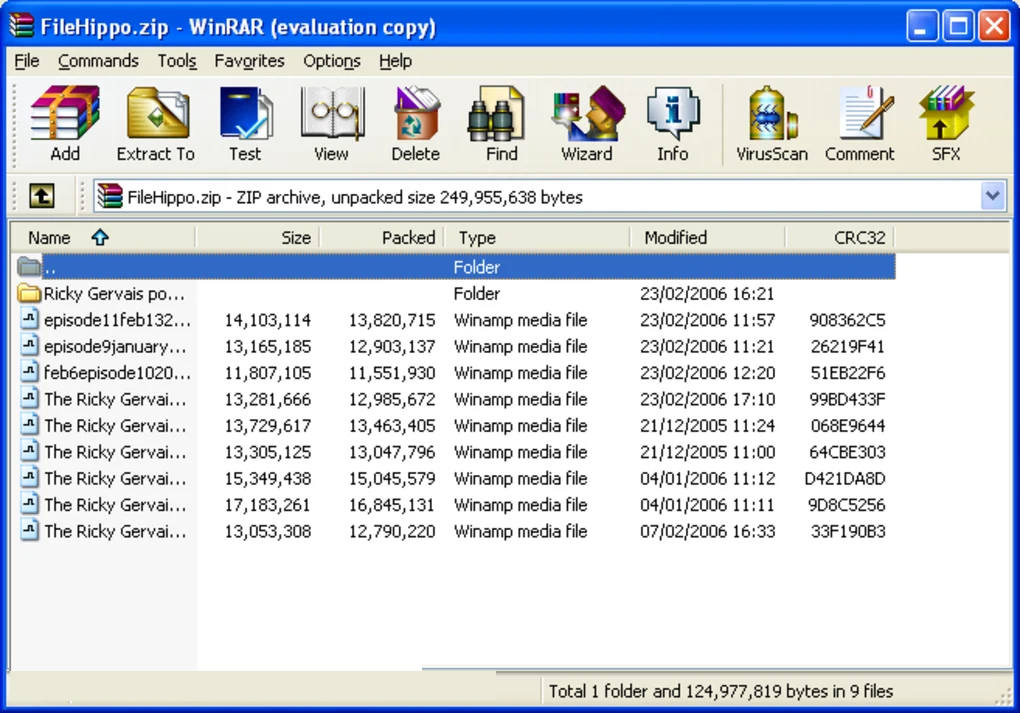Image resolution: width=1020 pixels, height=713 pixels.
Task: Run the VirusScan toolbar icon
Action: [x=772, y=113]
